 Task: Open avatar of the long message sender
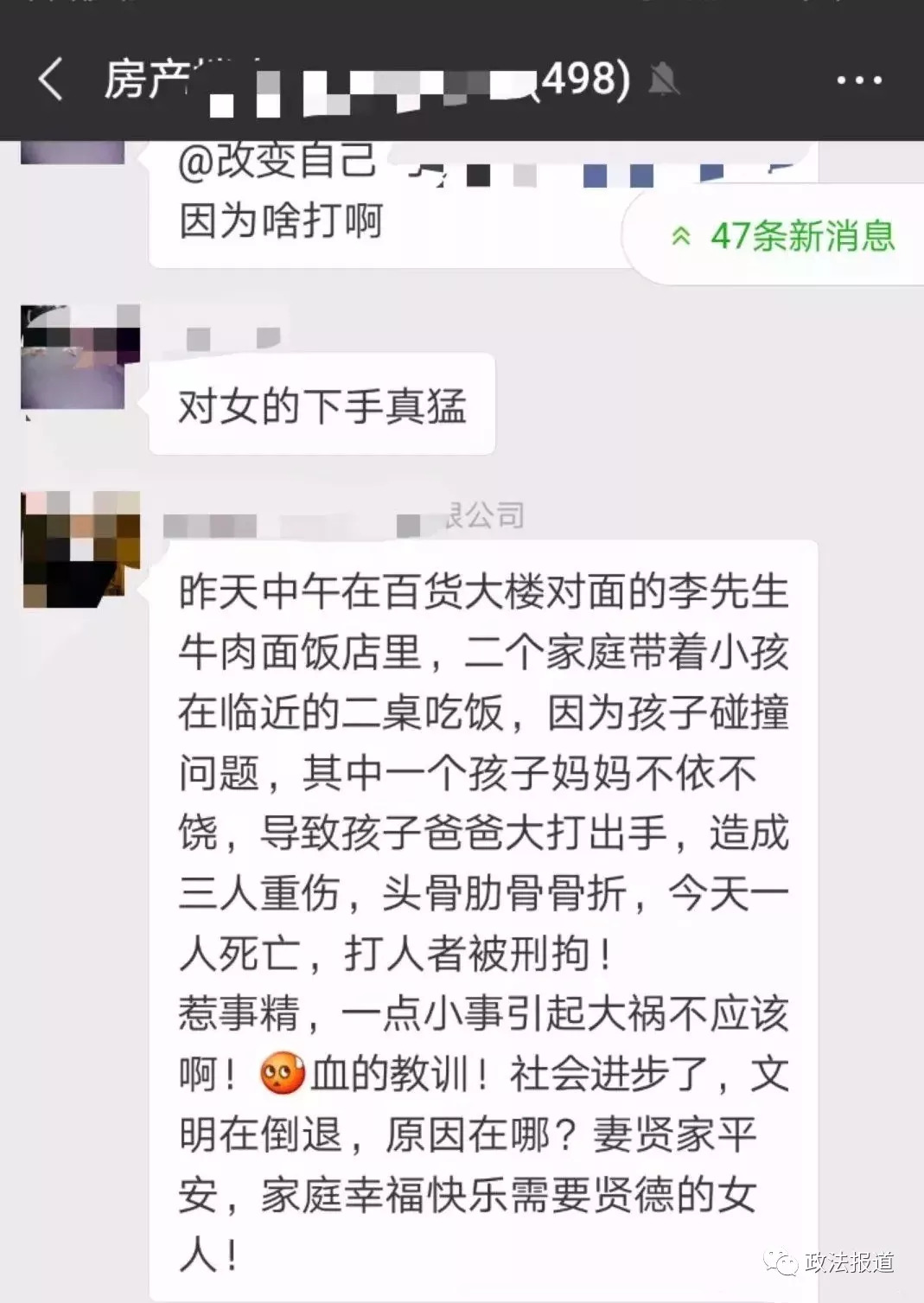[x=80, y=548]
